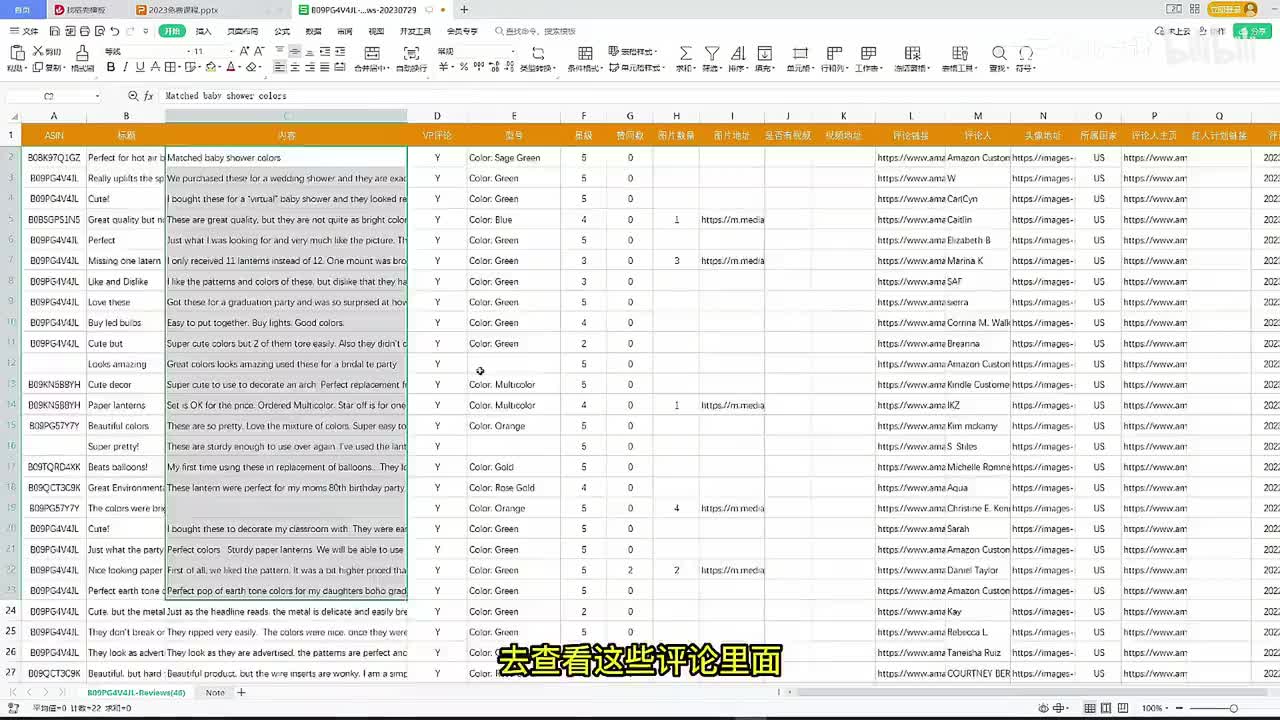Viewport: 1280px width, 720px height.
Task: Click the Symbol (符号) omega icon
Action: (1026, 53)
